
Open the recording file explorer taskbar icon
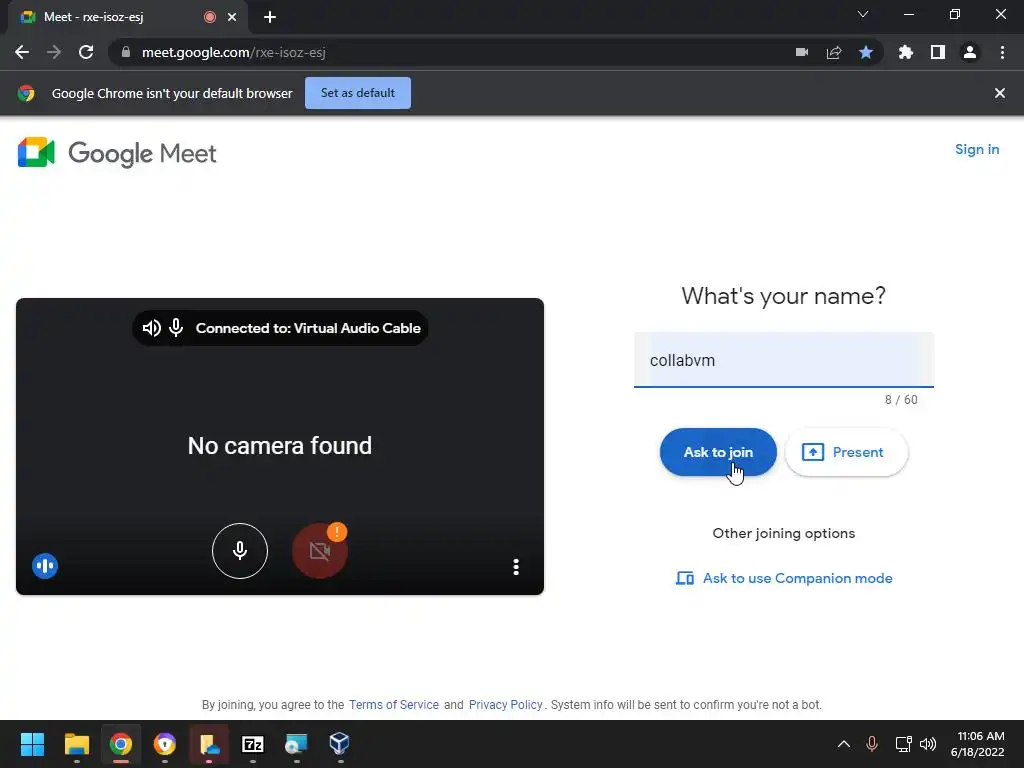pyautogui.click(x=209, y=744)
